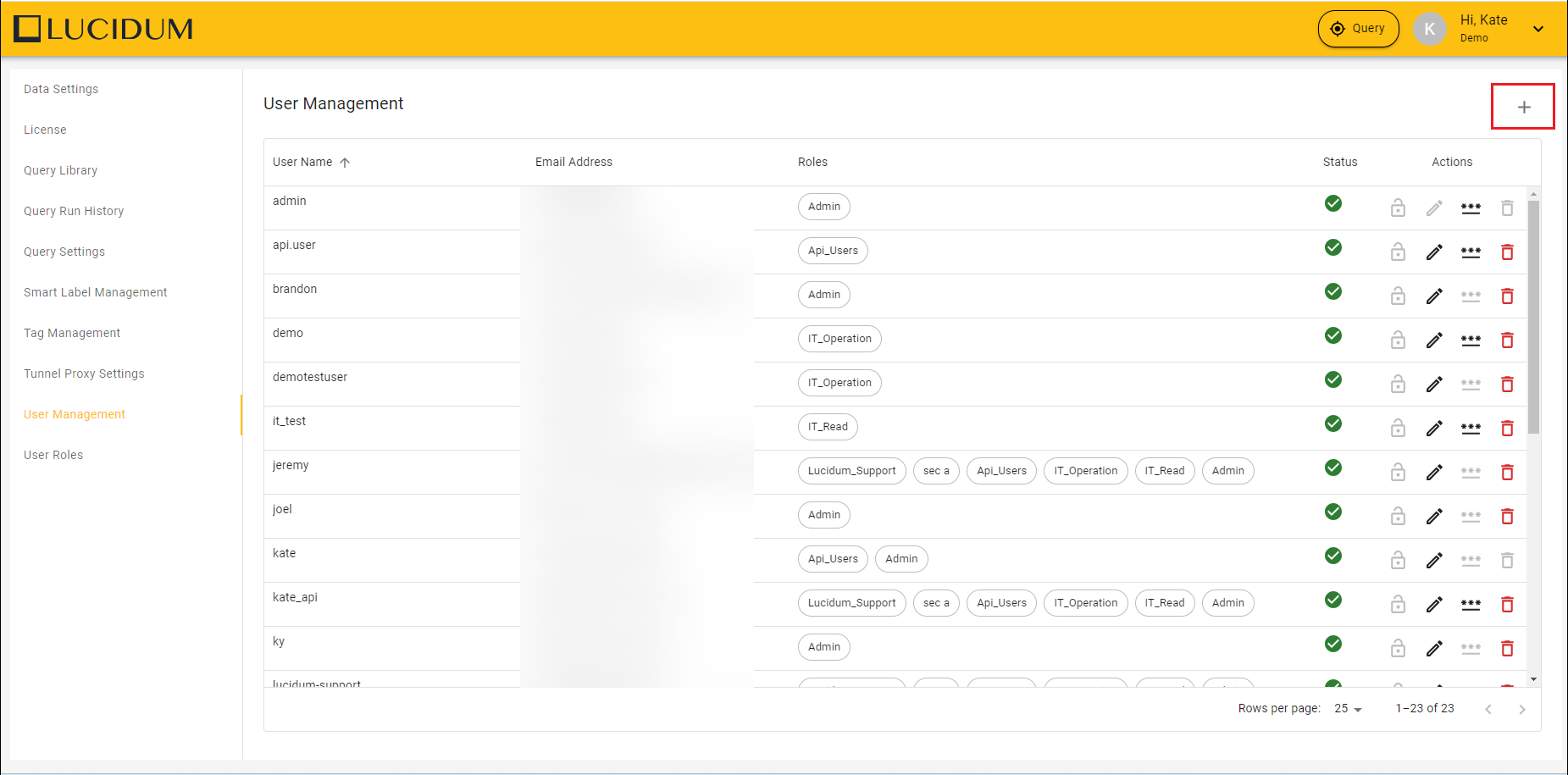Delete the brandon user
The width and height of the screenshot is (1568, 775).
coord(1507,296)
